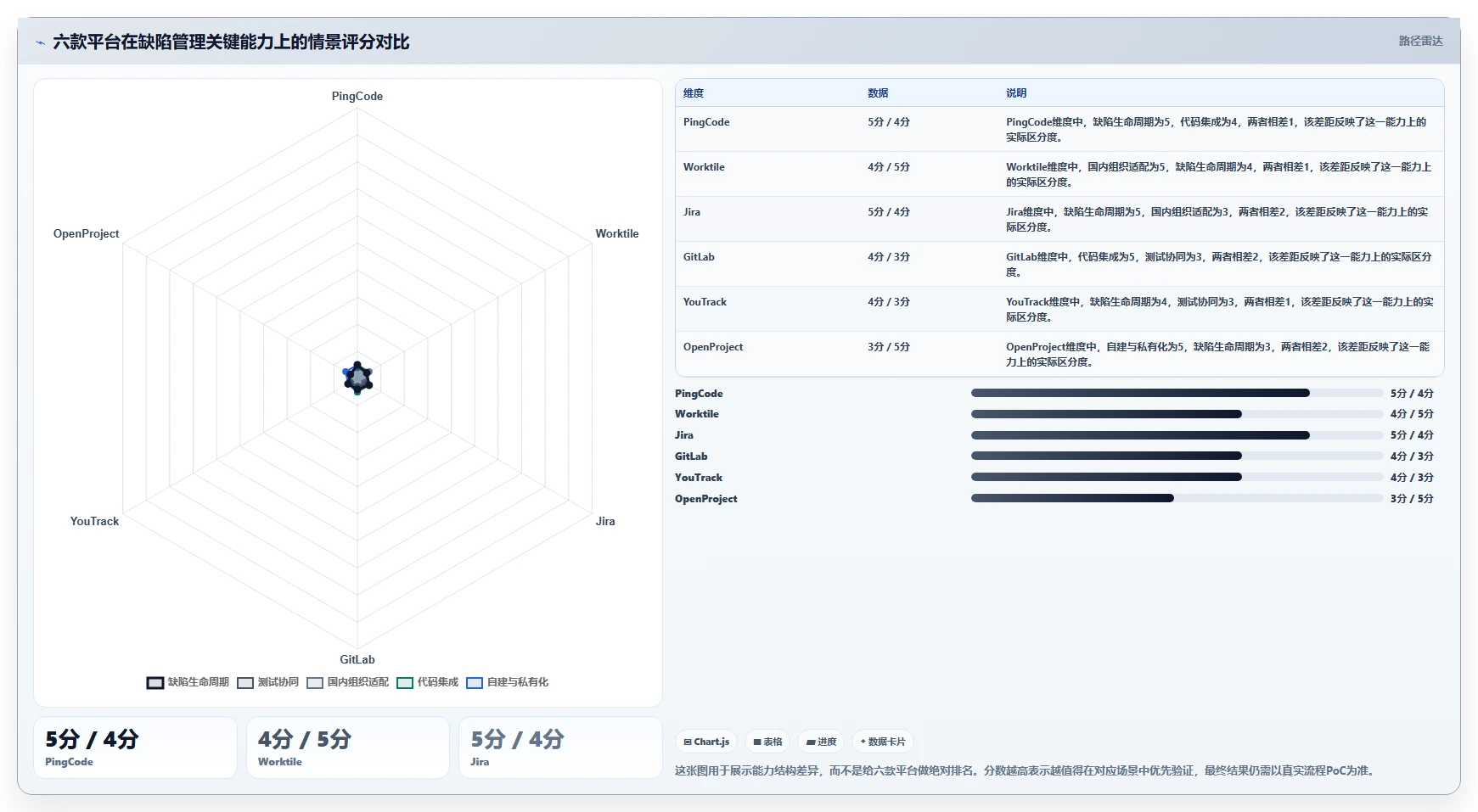Viewport: 1478px width, 812px height.
Task: Click the Worktile progress bar
Action: point(1177,414)
